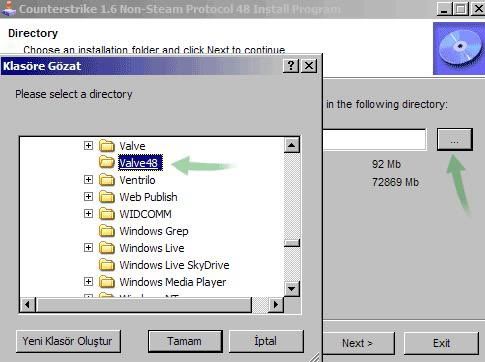The height and width of the screenshot is (362, 485).
Task: Select the Windows Media Player tree entry
Action: (173, 282)
